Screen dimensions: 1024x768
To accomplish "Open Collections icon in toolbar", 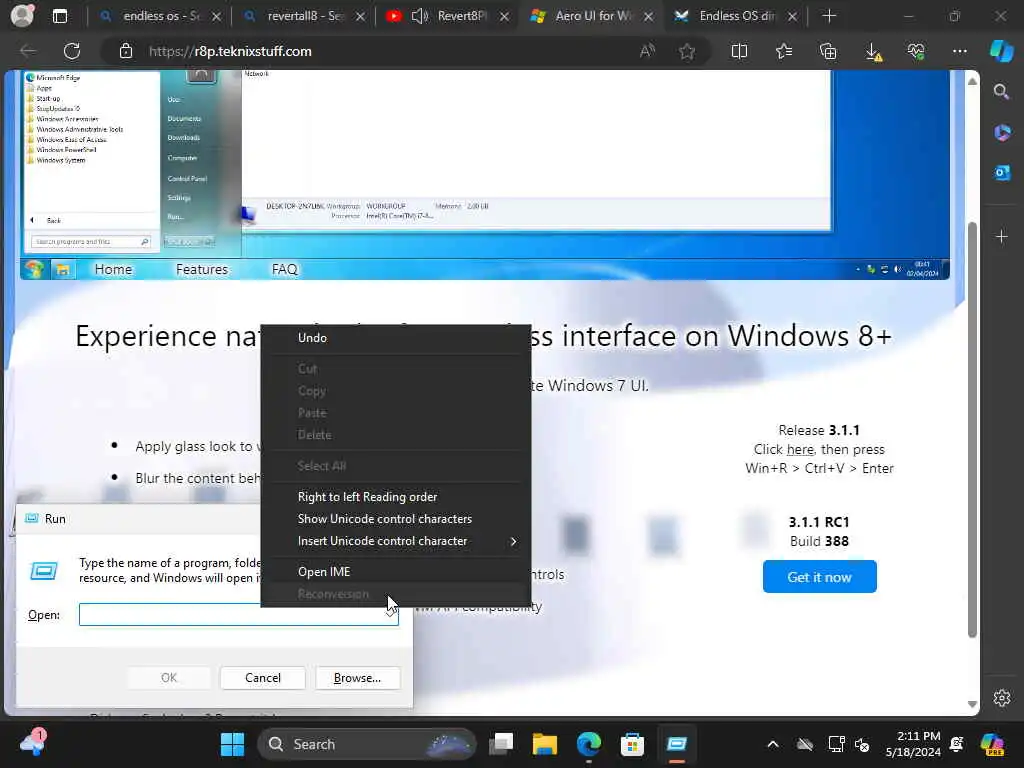I will tap(828, 51).
